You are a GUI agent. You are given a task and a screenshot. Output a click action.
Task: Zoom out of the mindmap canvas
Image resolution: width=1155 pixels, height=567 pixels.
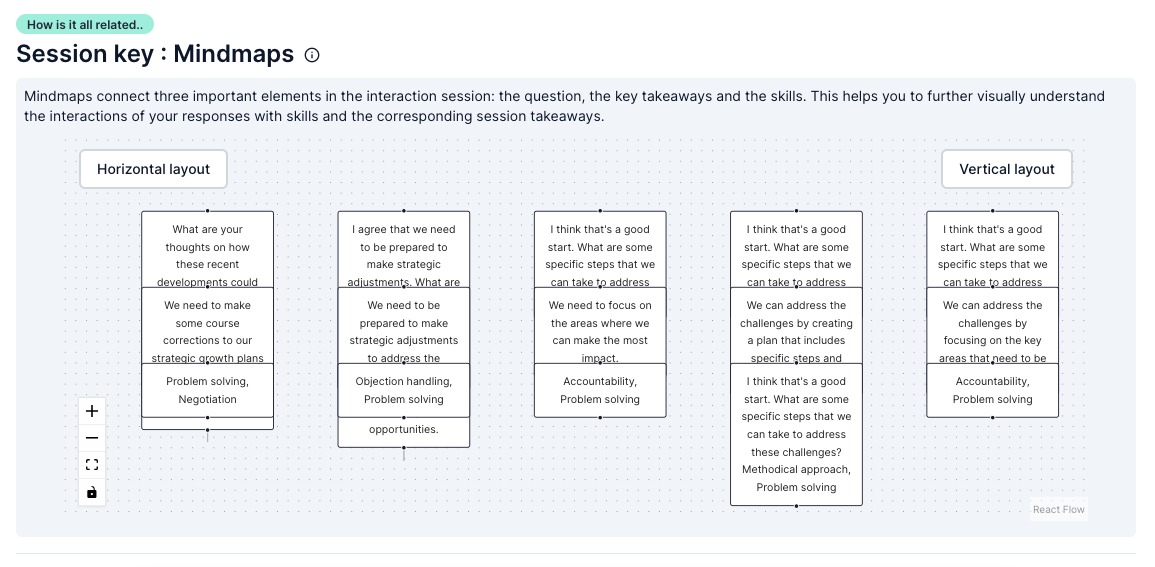[x=92, y=438]
